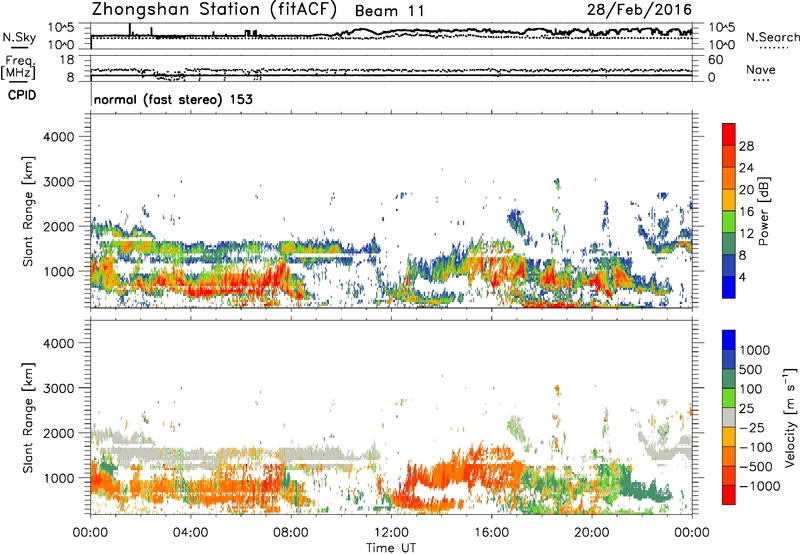Screen dimensions: 800x554
Task: Click the gray segment of velocity colorbar
Action: pyautogui.click(x=729, y=417)
